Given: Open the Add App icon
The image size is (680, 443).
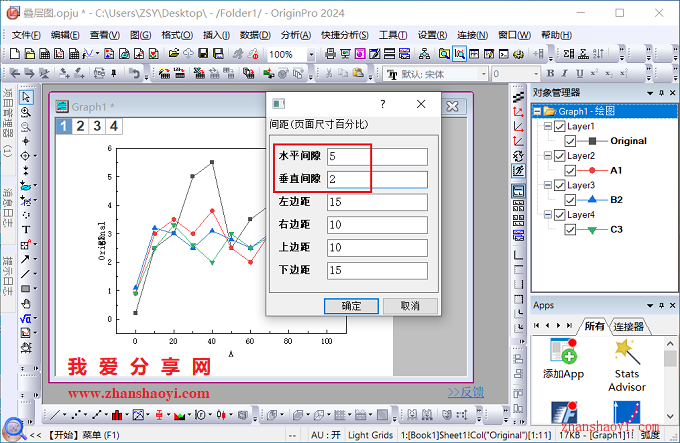Looking at the screenshot, I should [563, 359].
